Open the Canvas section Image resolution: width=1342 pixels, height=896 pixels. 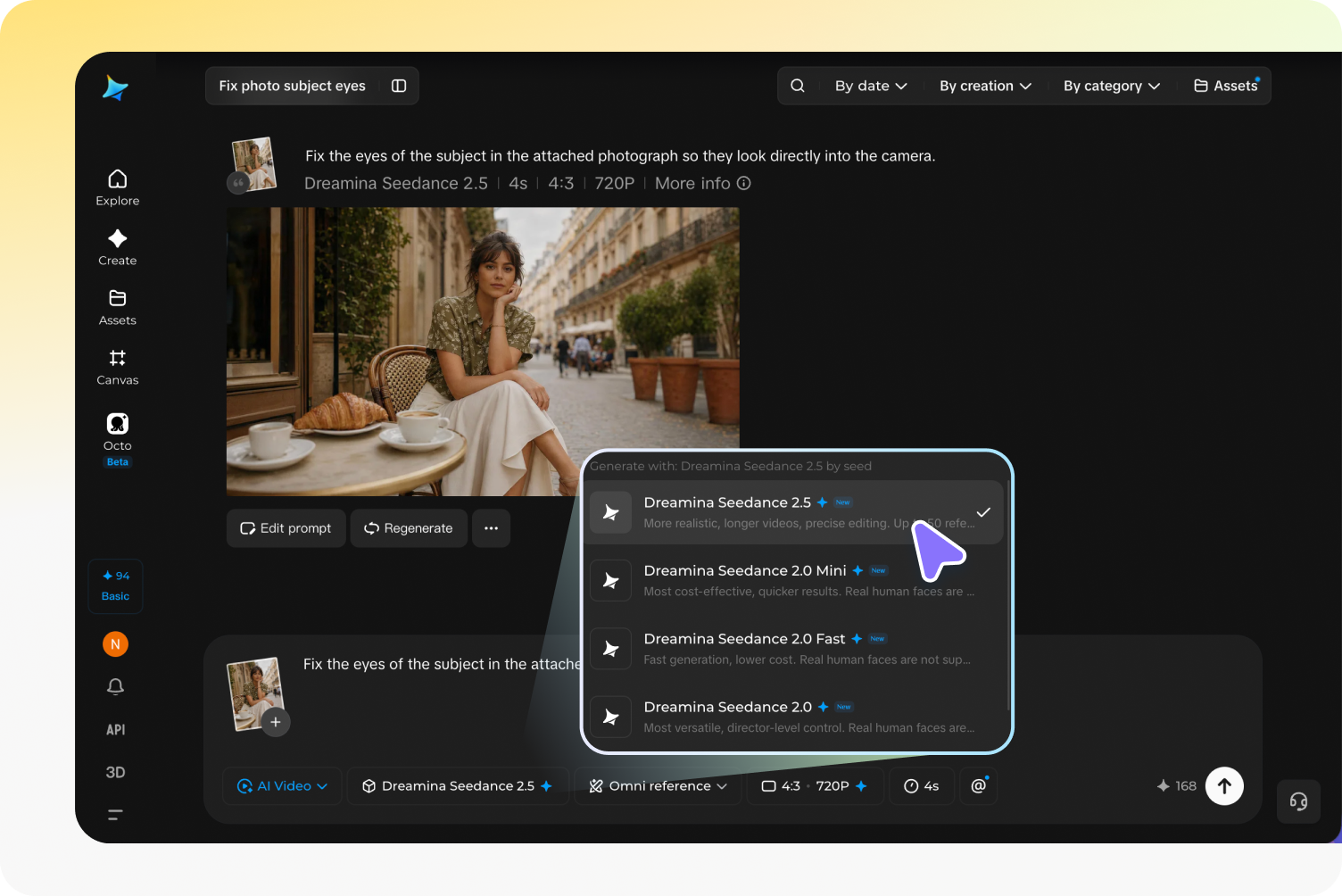point(117,367)
